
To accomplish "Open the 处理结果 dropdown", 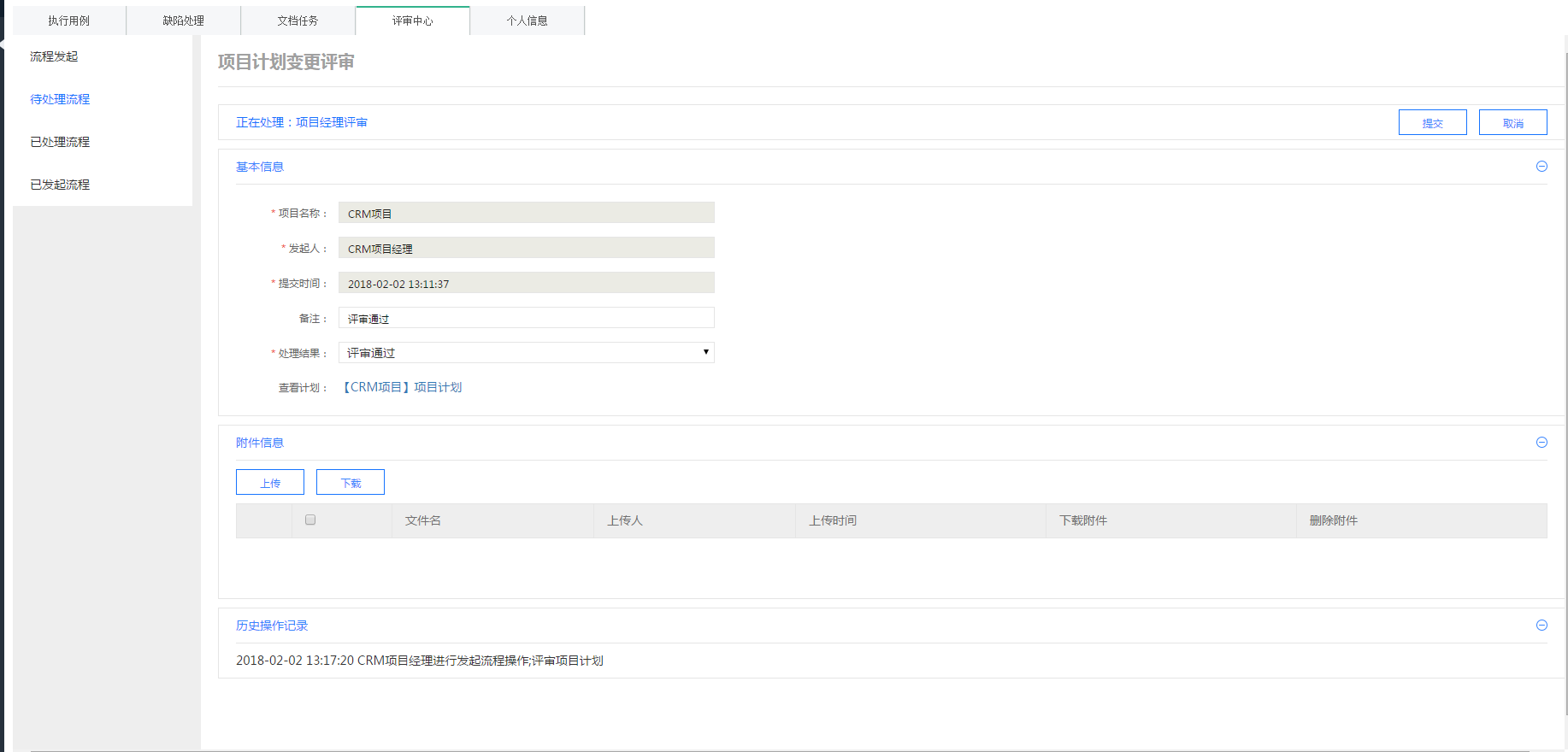I will [526, 353].
